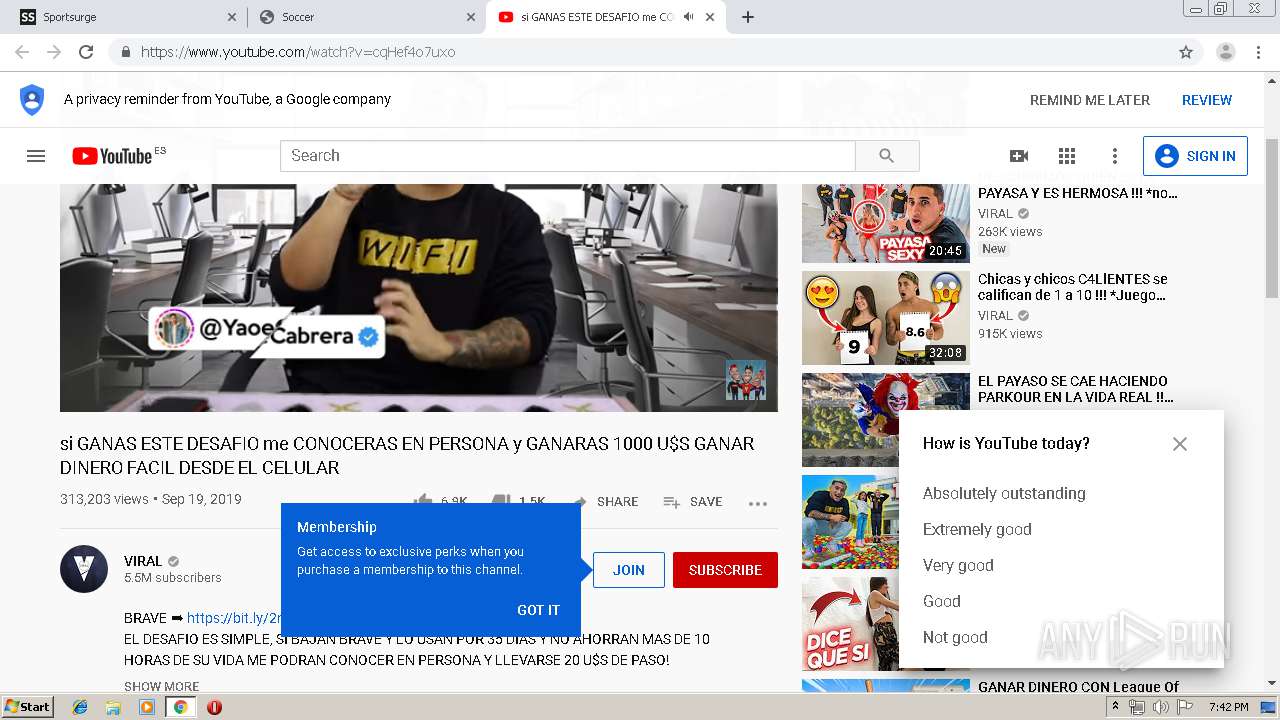Open the YouTube apps grid icon
The width and height of the screenshot is (1280, 720).
click(1067, 156)
